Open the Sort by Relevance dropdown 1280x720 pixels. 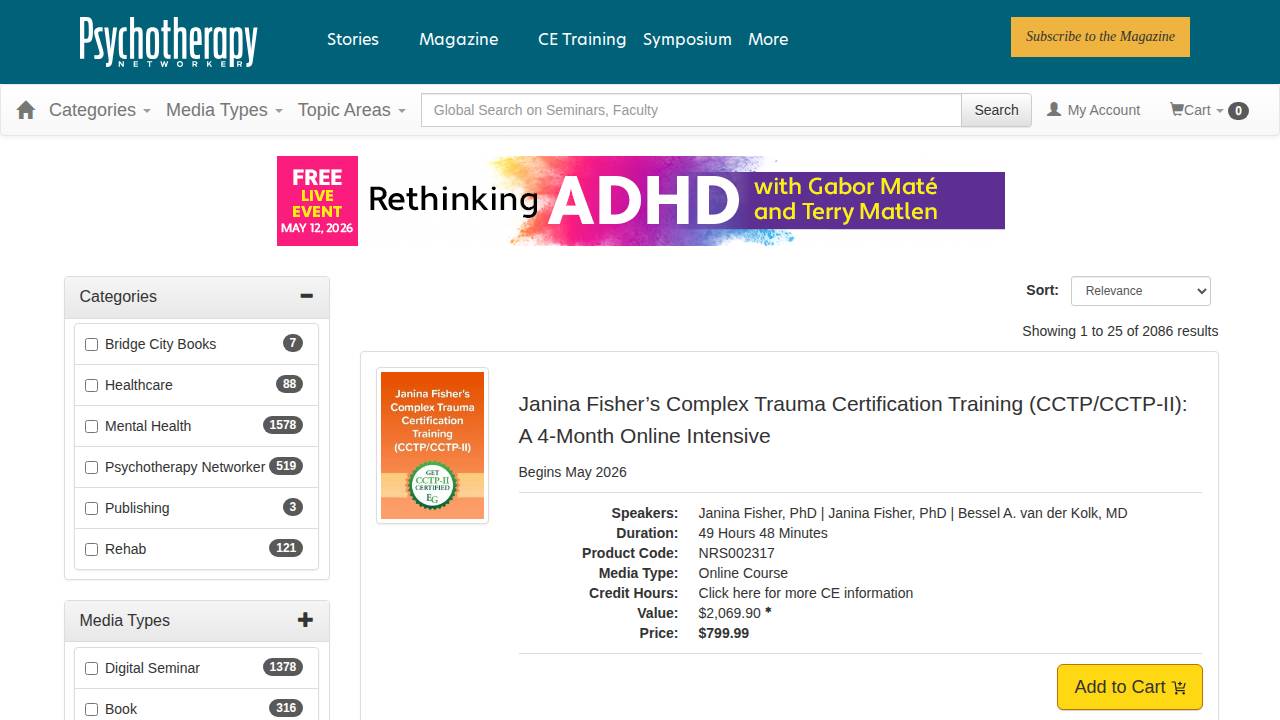tap(1140, 291)
